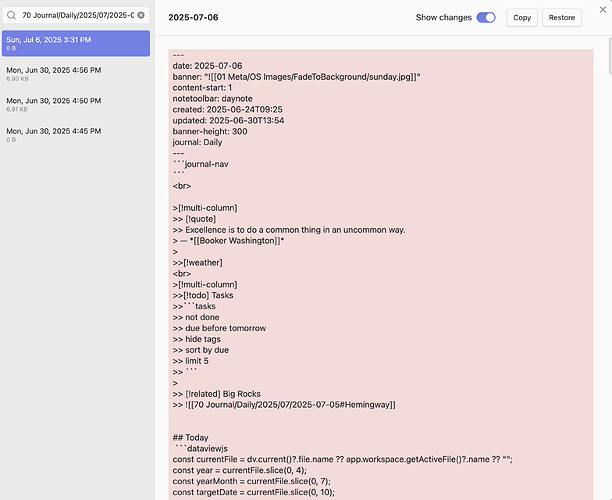Click the file path search field

[76, 15]
